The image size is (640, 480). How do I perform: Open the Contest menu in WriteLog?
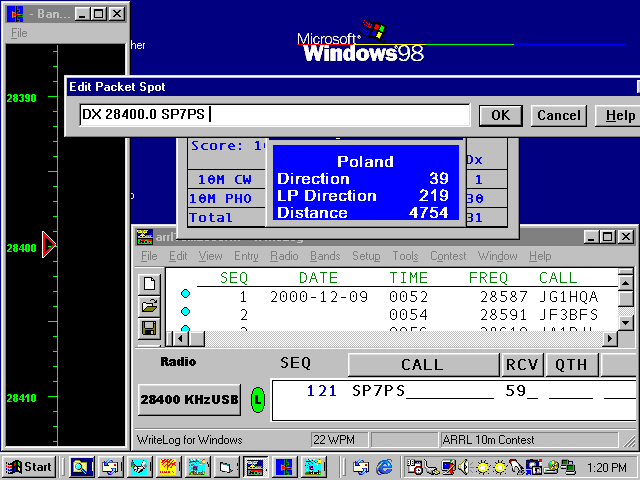click(x=448, y=256)
